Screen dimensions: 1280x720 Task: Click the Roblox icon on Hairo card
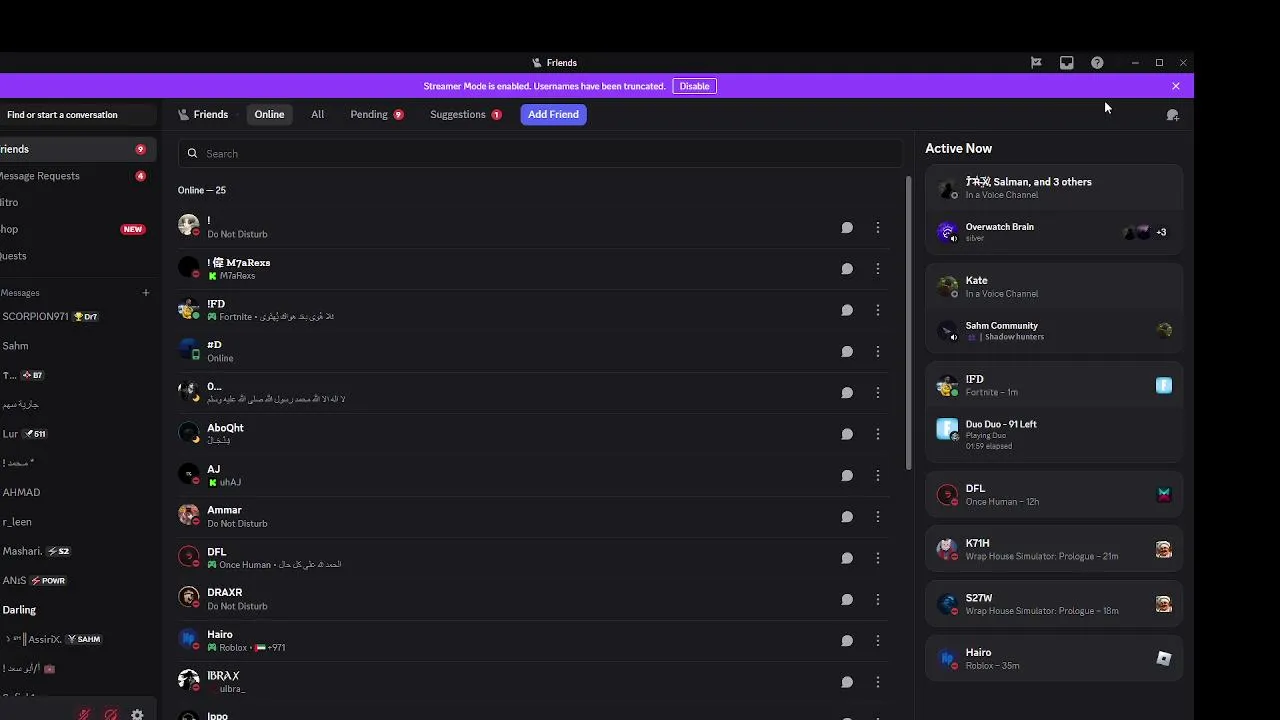pyautogui.click(x=1164, y=658)
